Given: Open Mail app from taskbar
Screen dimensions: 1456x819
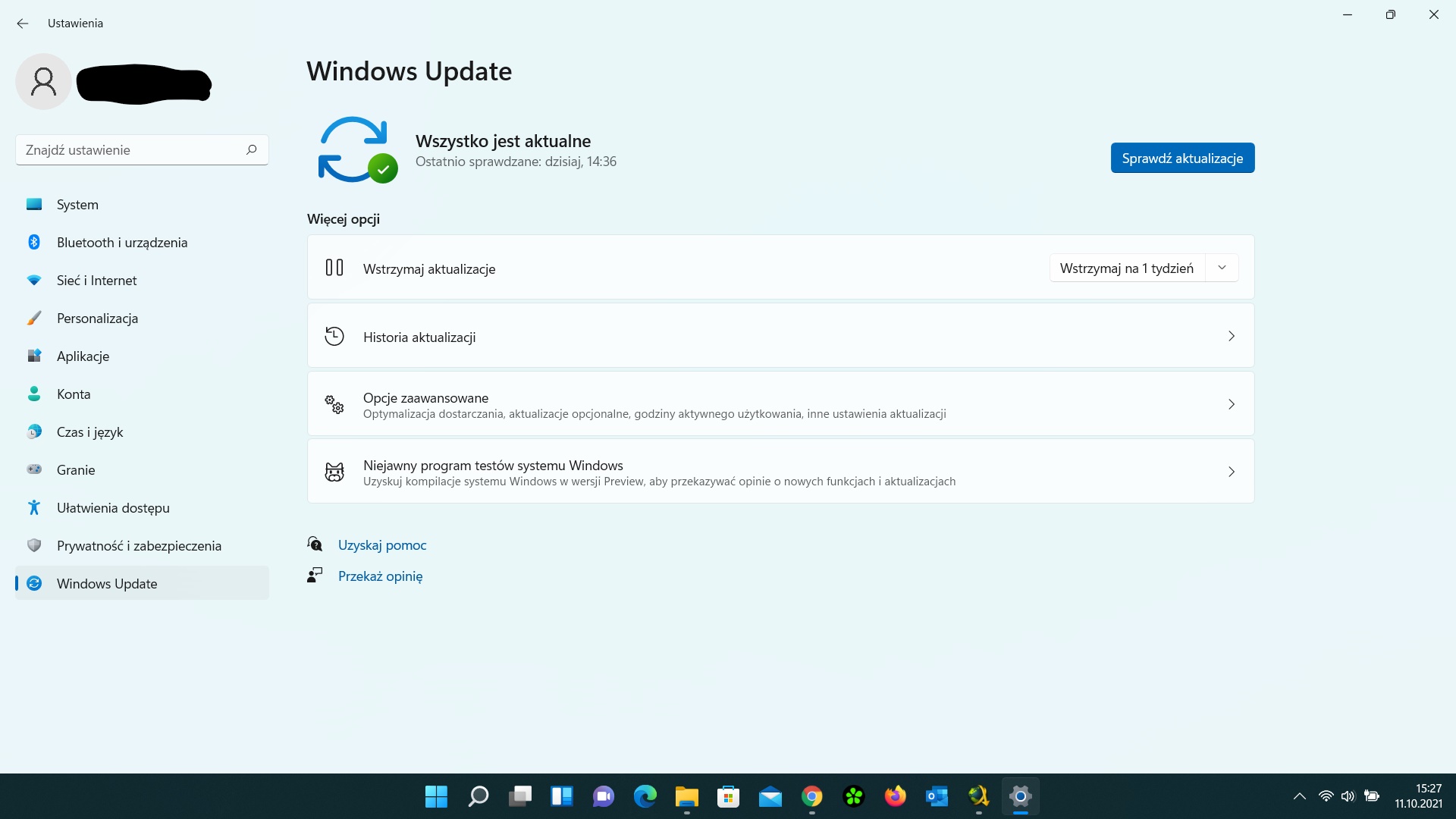Looking at the screenshot, I should (770, 796).
